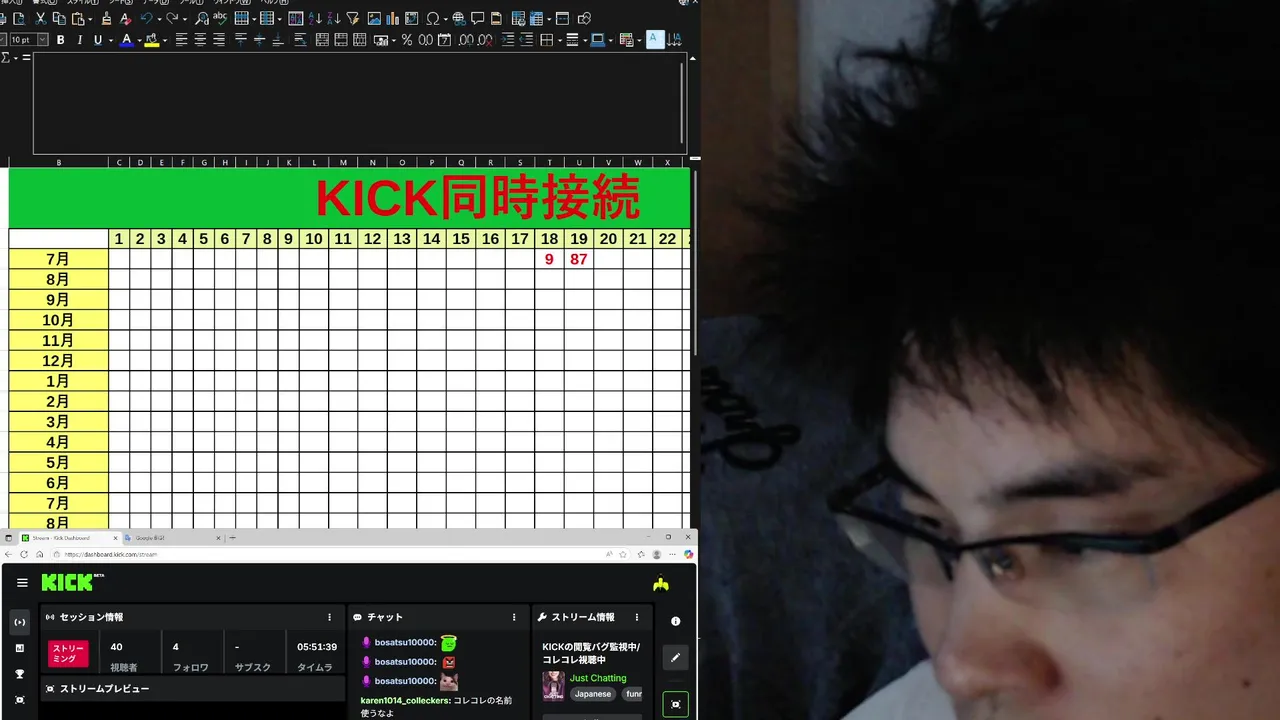This screenshot has height=720, width=1280.
Task: Click the pencil edit stream info button
Action: tap(675, 657)
